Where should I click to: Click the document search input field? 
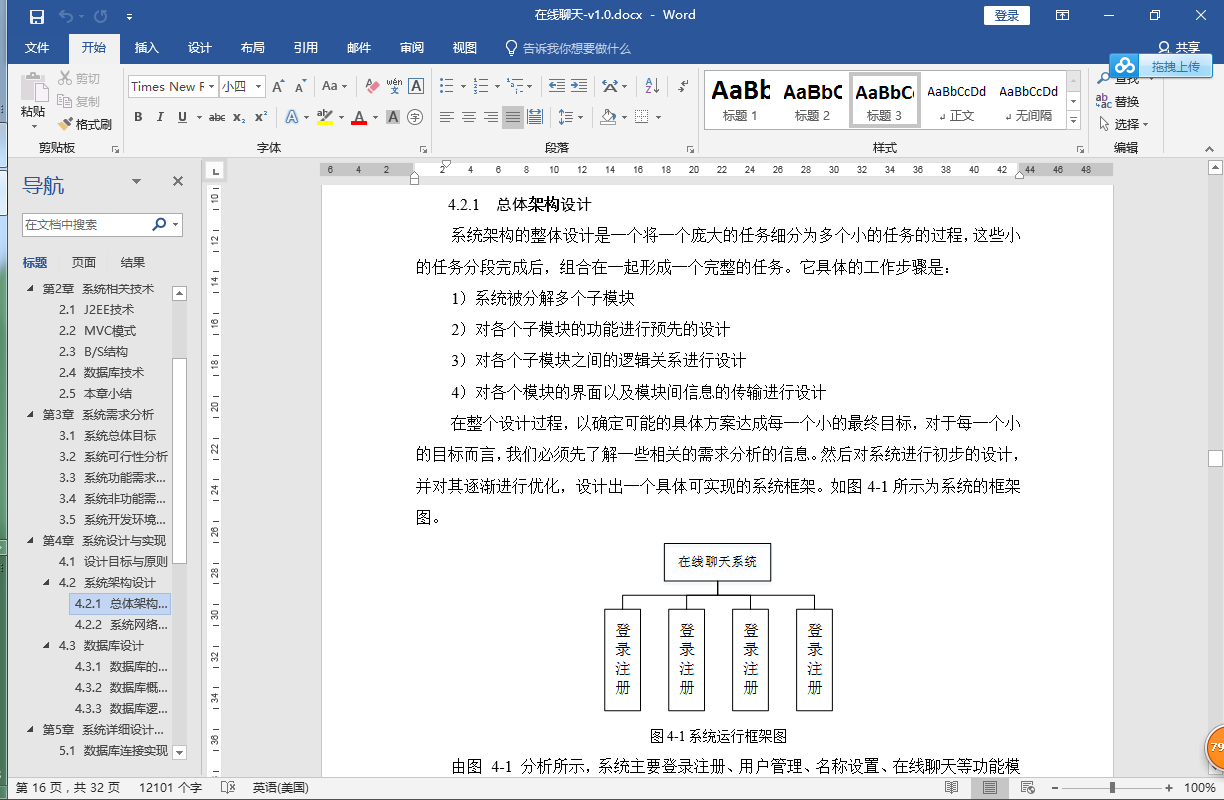(x=86, y=225)
